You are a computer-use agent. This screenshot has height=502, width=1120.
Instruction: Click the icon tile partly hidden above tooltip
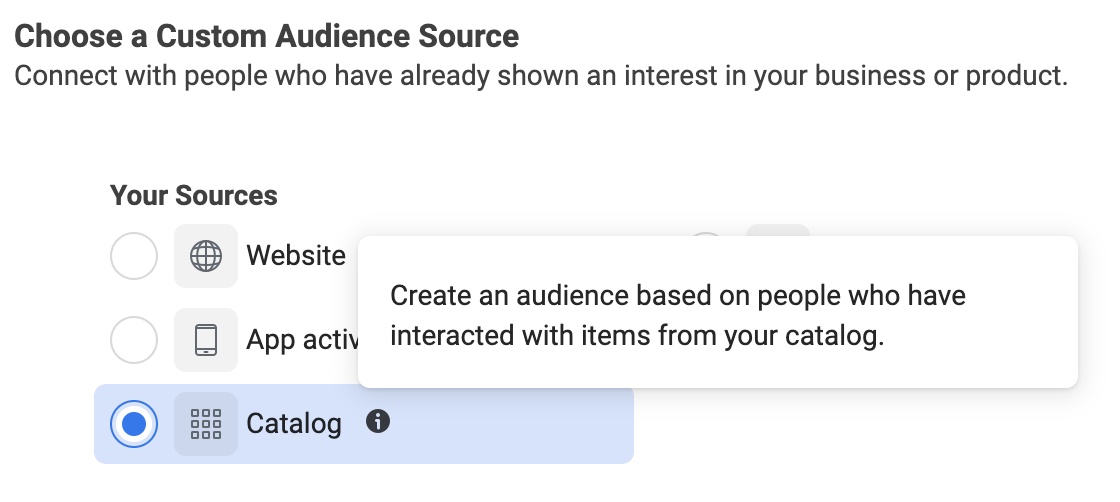coord(778,230)
